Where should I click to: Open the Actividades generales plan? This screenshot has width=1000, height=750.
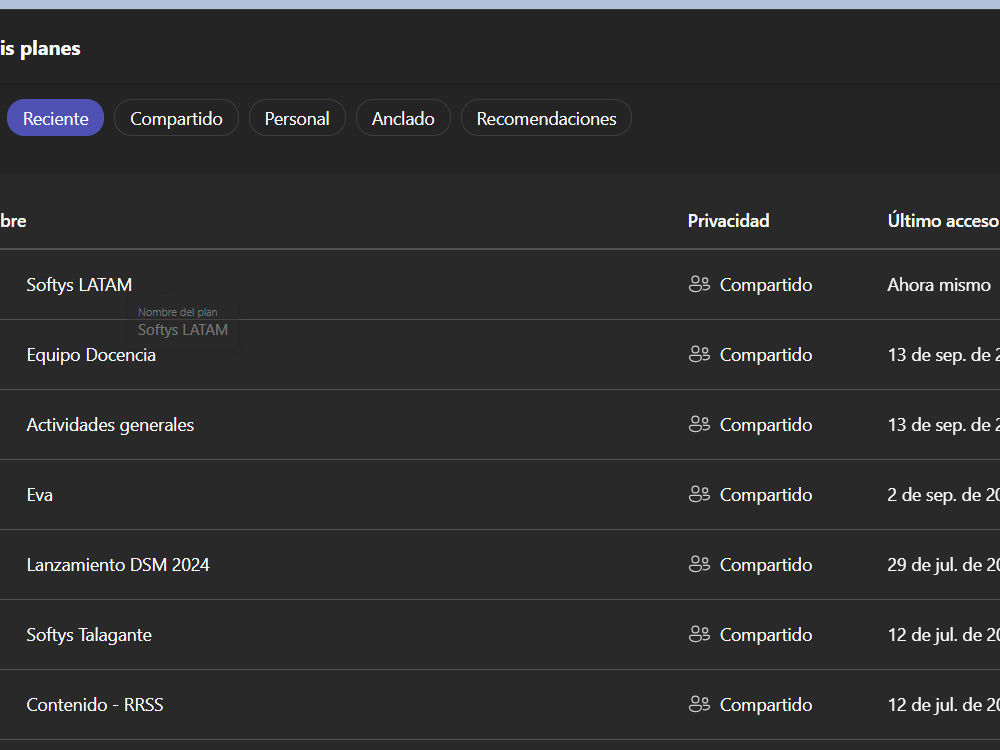point(110,425)
